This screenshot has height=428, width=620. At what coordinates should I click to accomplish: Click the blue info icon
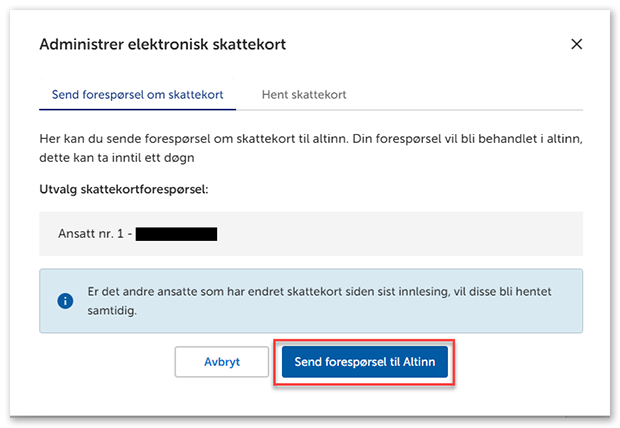click(x=66, y=300)
